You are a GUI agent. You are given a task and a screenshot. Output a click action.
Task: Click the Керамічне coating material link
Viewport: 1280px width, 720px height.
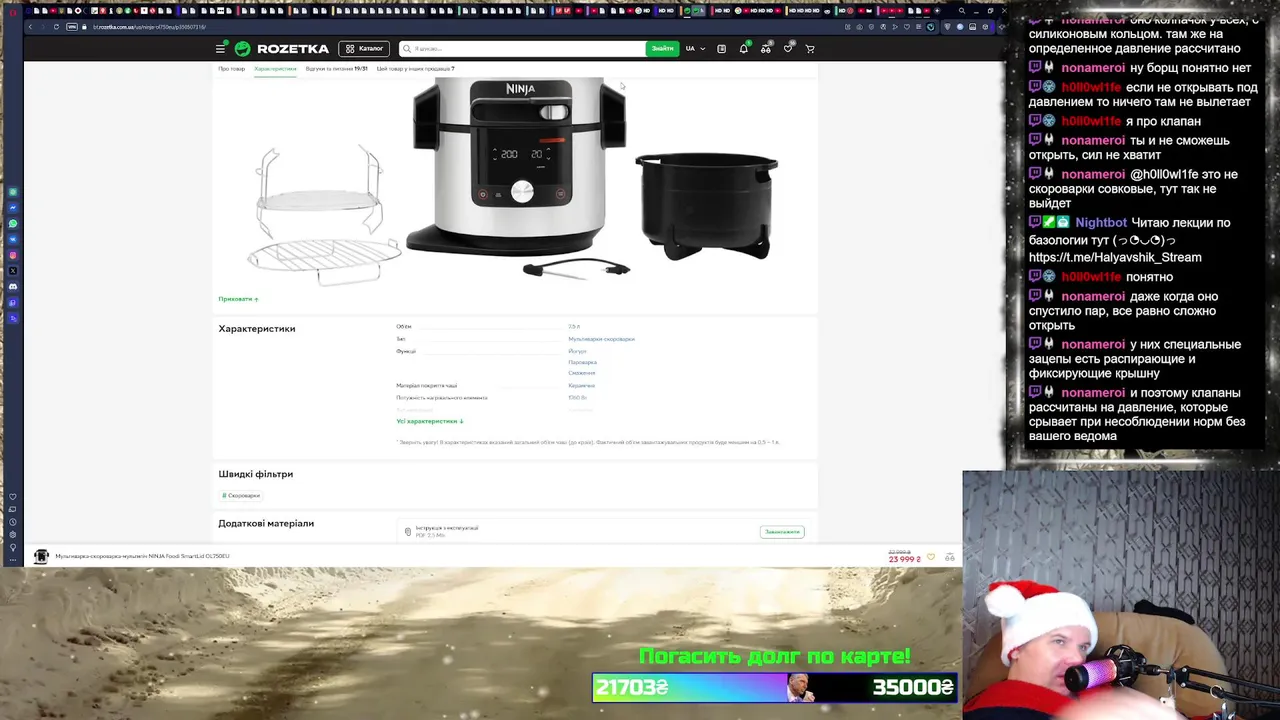581,385
